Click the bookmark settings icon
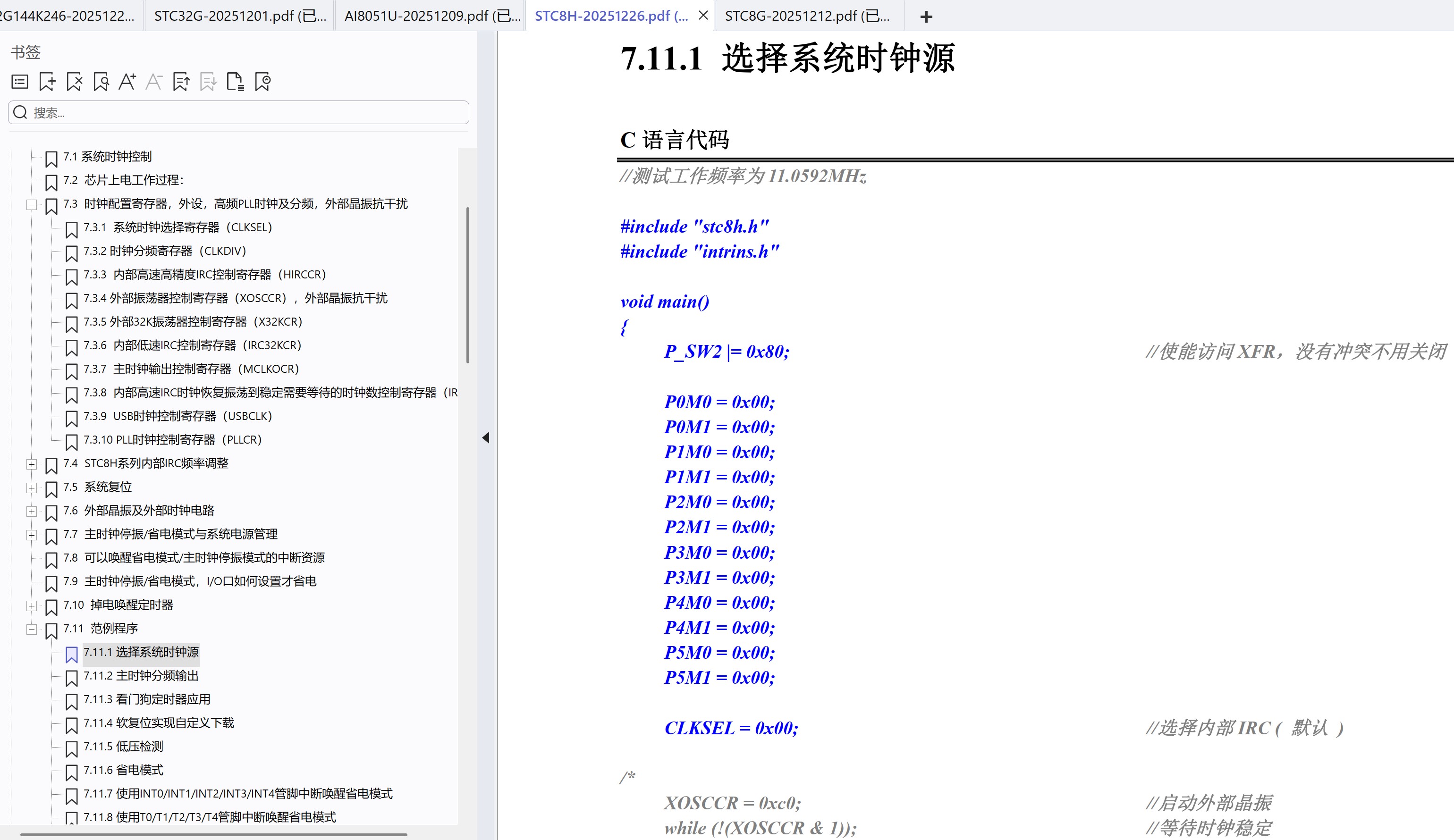 262,82
